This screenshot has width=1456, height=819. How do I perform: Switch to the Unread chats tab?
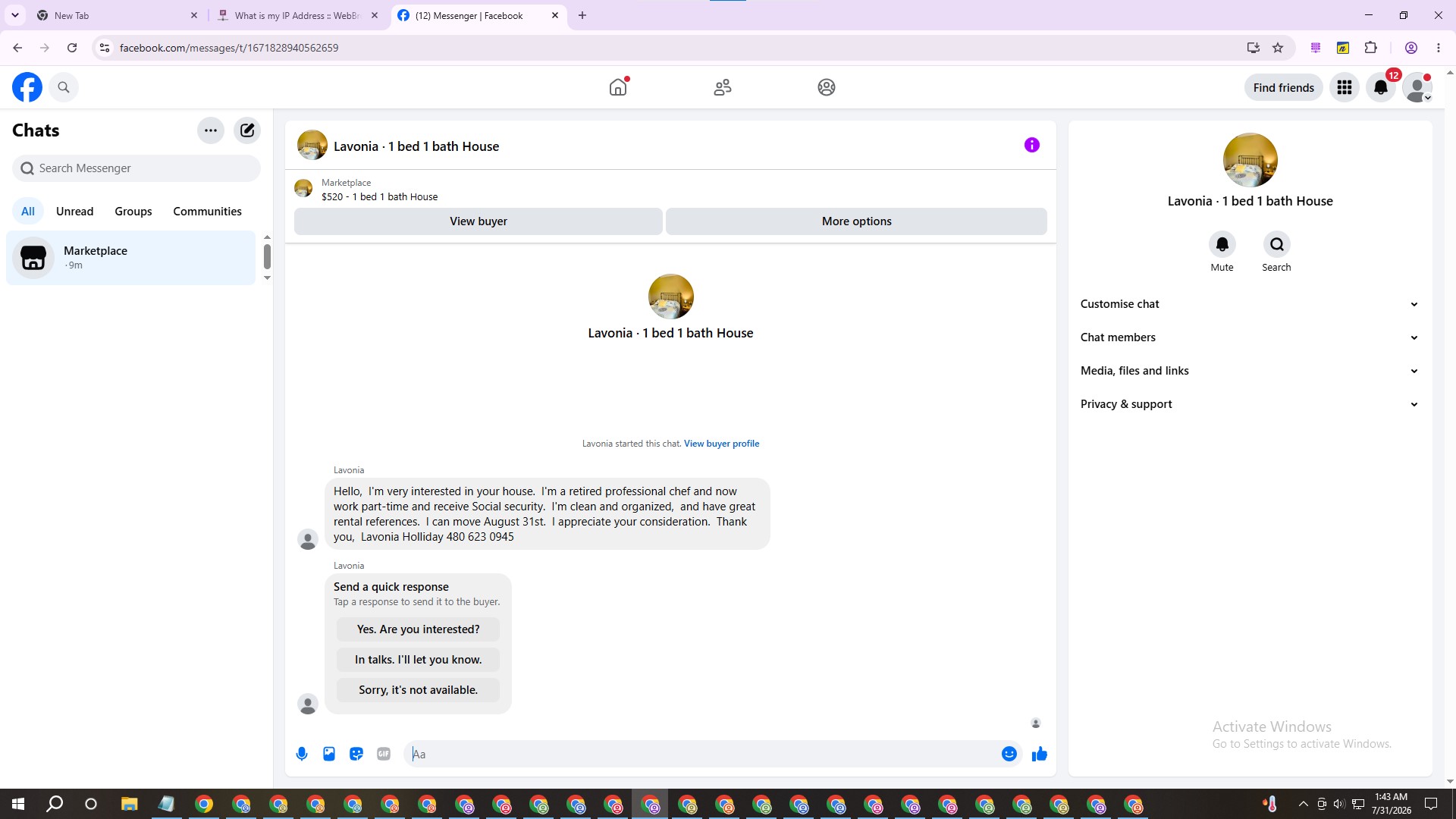75,212
